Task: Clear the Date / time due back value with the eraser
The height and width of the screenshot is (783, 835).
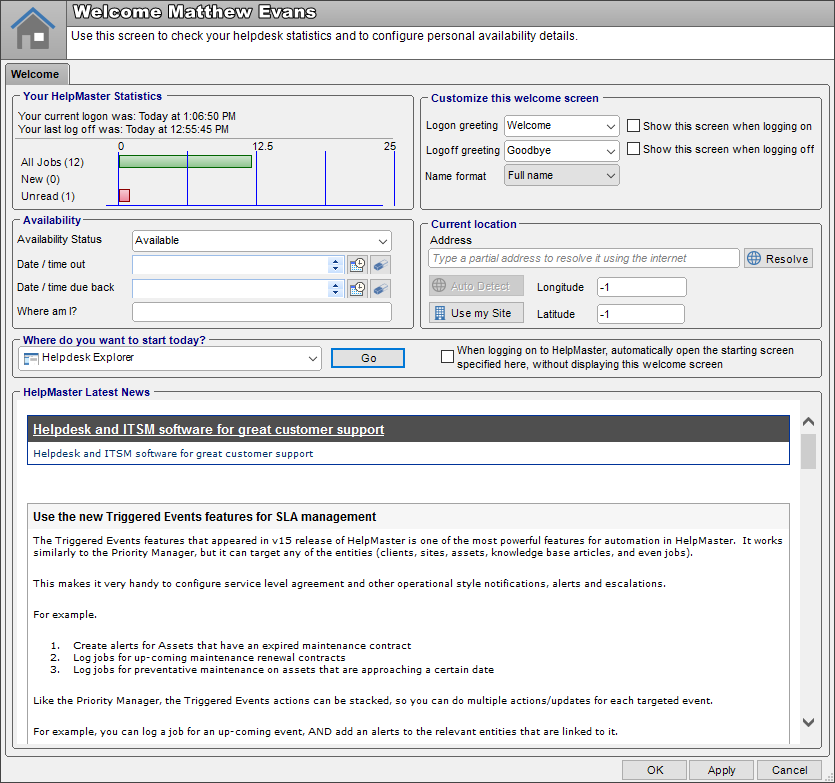Action: click(x=380, y=289)
